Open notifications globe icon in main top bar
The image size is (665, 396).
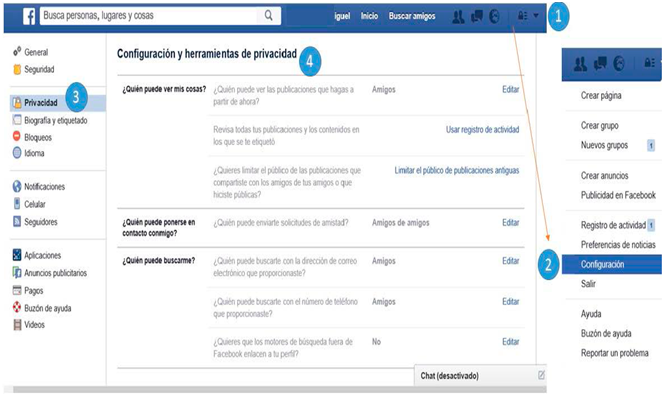(x=494, y=17)
